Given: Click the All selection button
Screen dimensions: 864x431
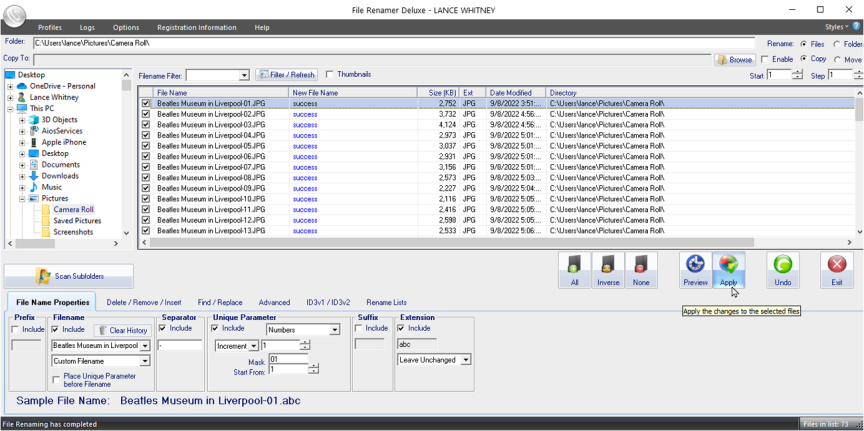Looking at the screenshot, I should coord(574,270).
